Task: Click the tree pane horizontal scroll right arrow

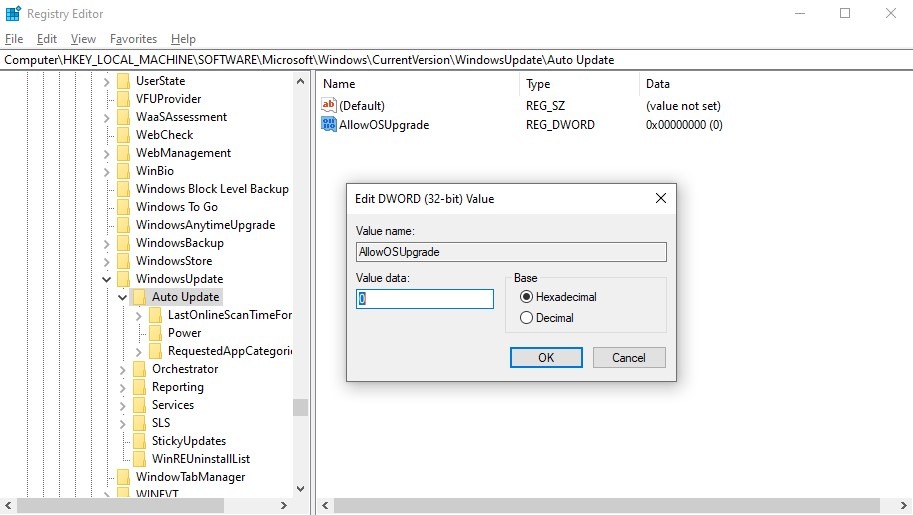Action: pyautogui.click(x=284, y=505)
